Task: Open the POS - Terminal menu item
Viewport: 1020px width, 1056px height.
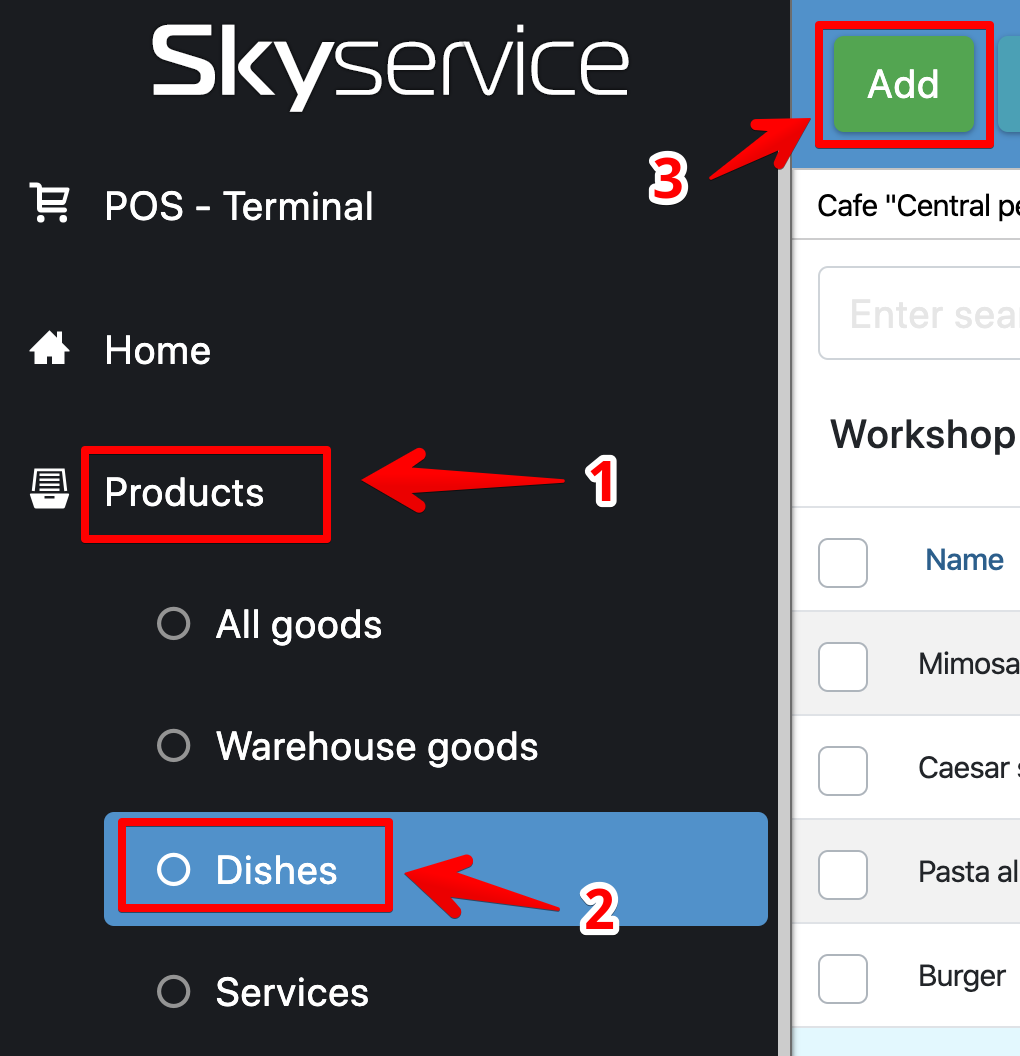Action: point(239,206)
